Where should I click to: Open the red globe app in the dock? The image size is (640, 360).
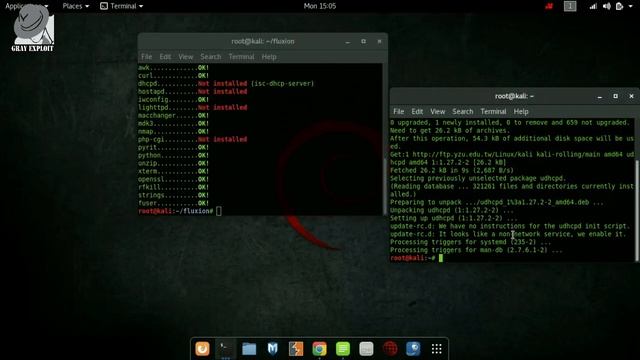click(x=390, y=349)
